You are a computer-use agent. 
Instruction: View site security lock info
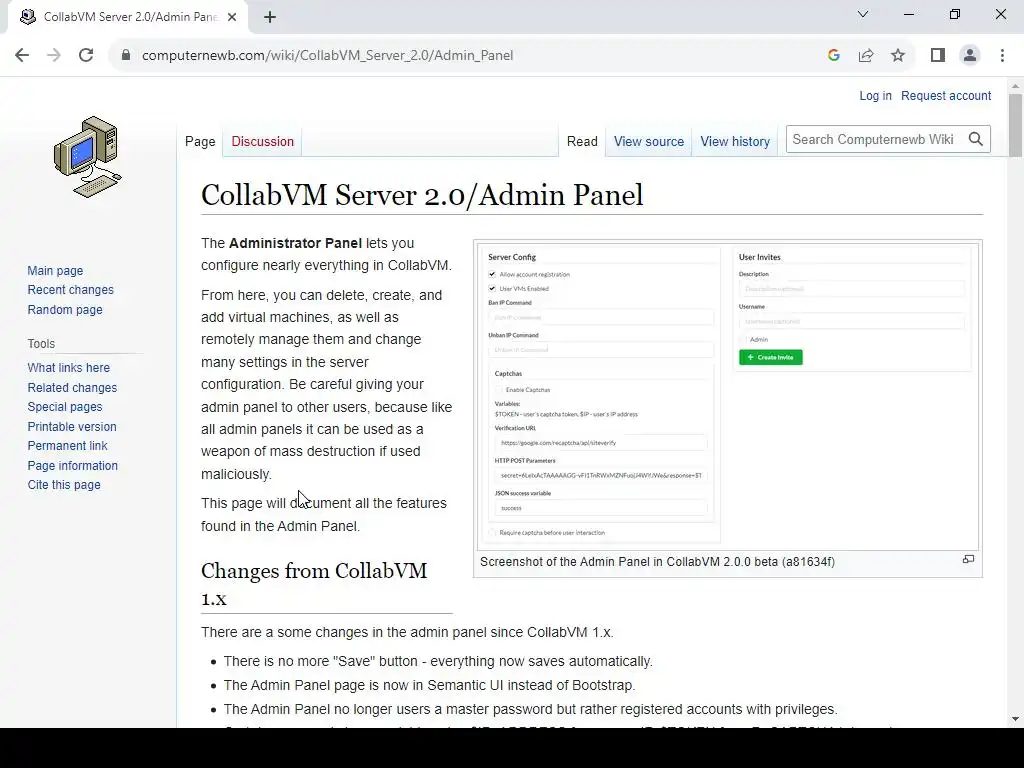click(x=126, y=56)
